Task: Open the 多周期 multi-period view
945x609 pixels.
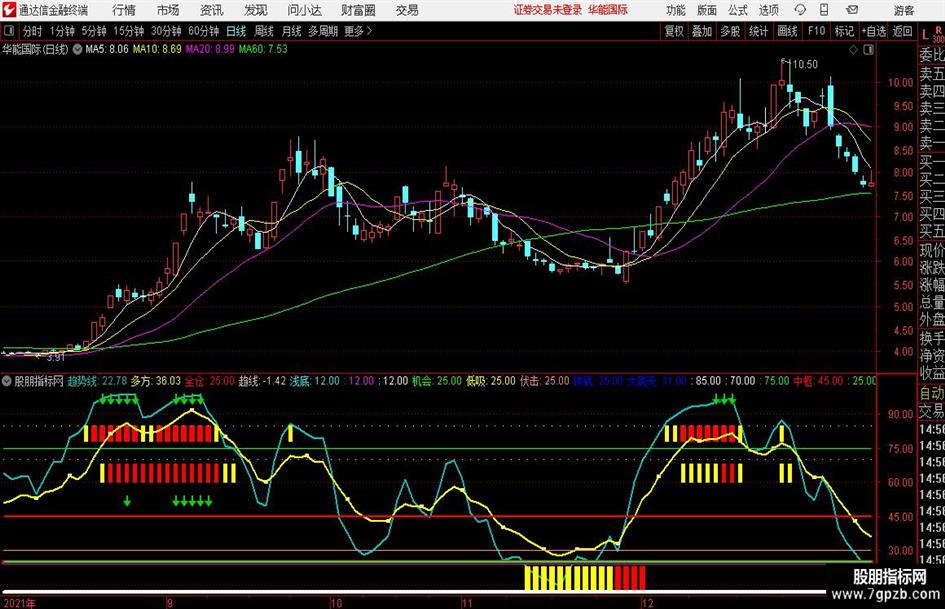Action: click(323, 31)
